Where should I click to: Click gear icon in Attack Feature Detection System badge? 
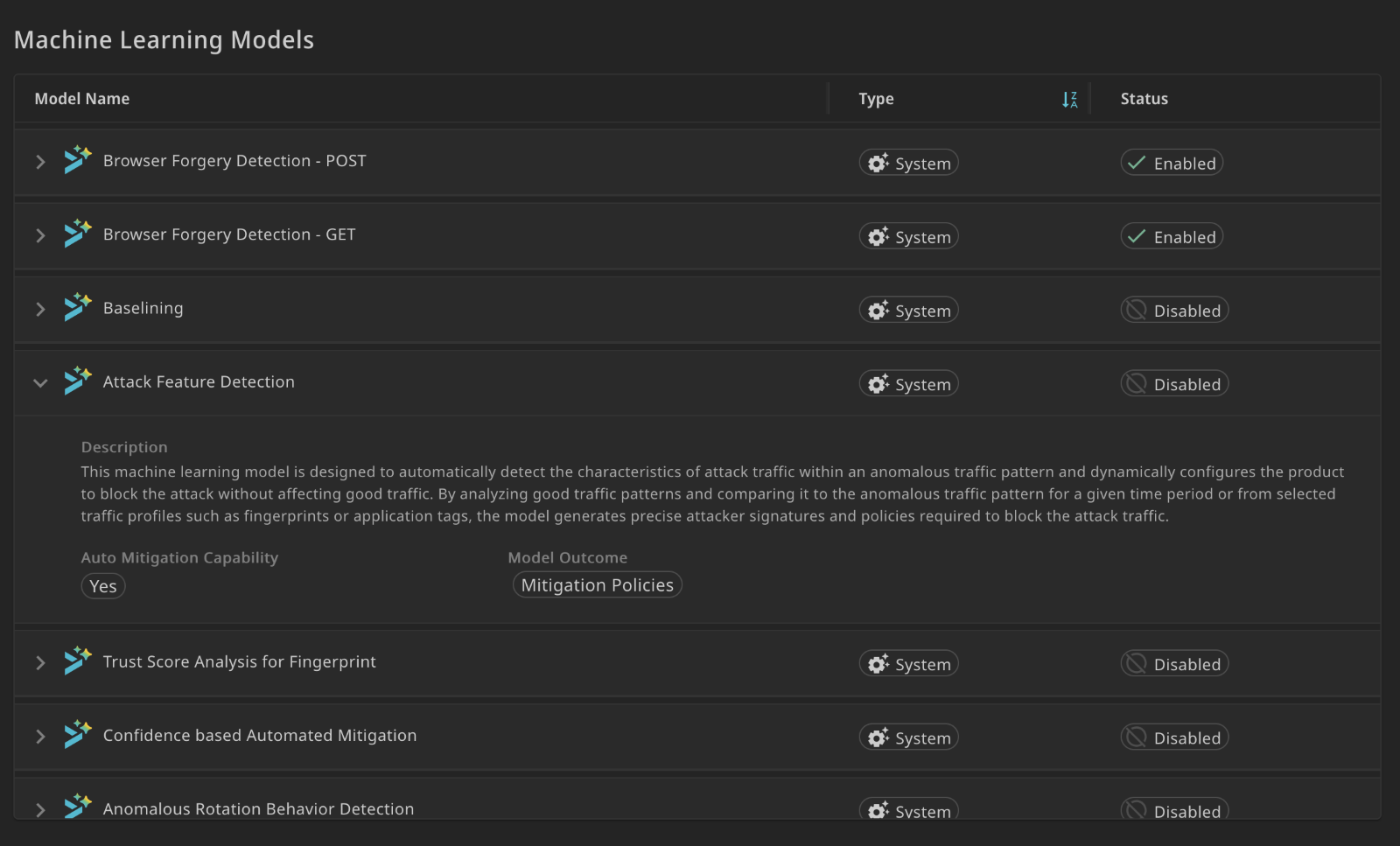point(878,384)
